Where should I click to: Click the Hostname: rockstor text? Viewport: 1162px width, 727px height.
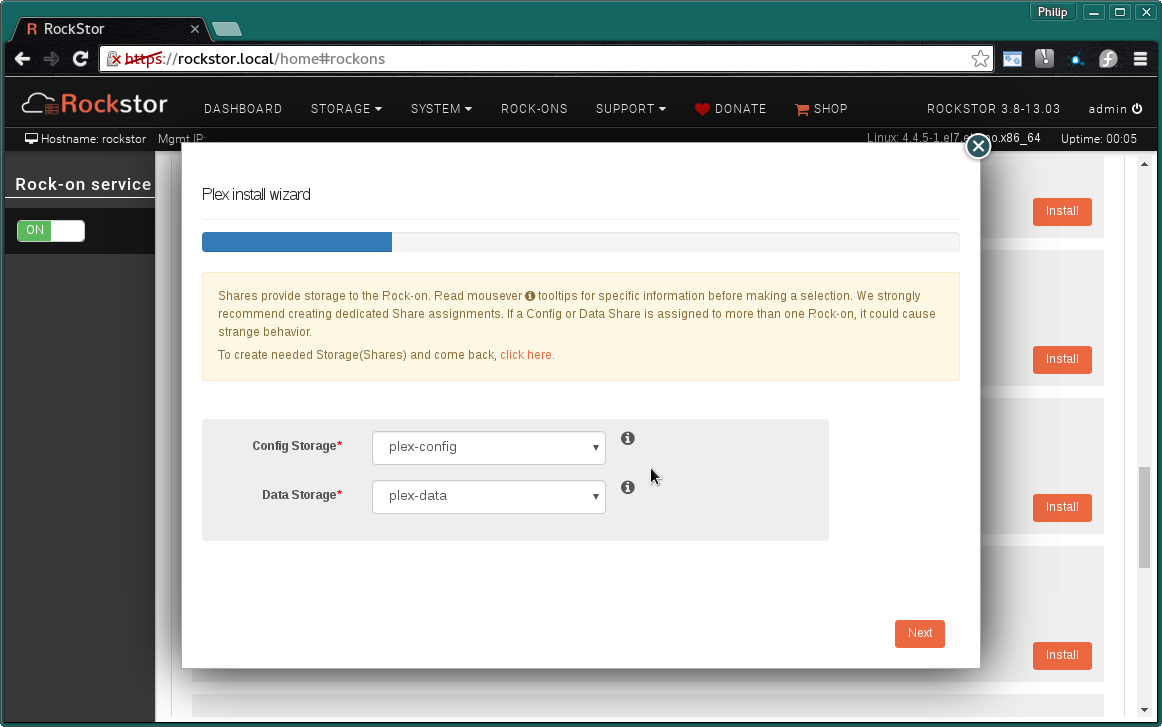[86, 139]
